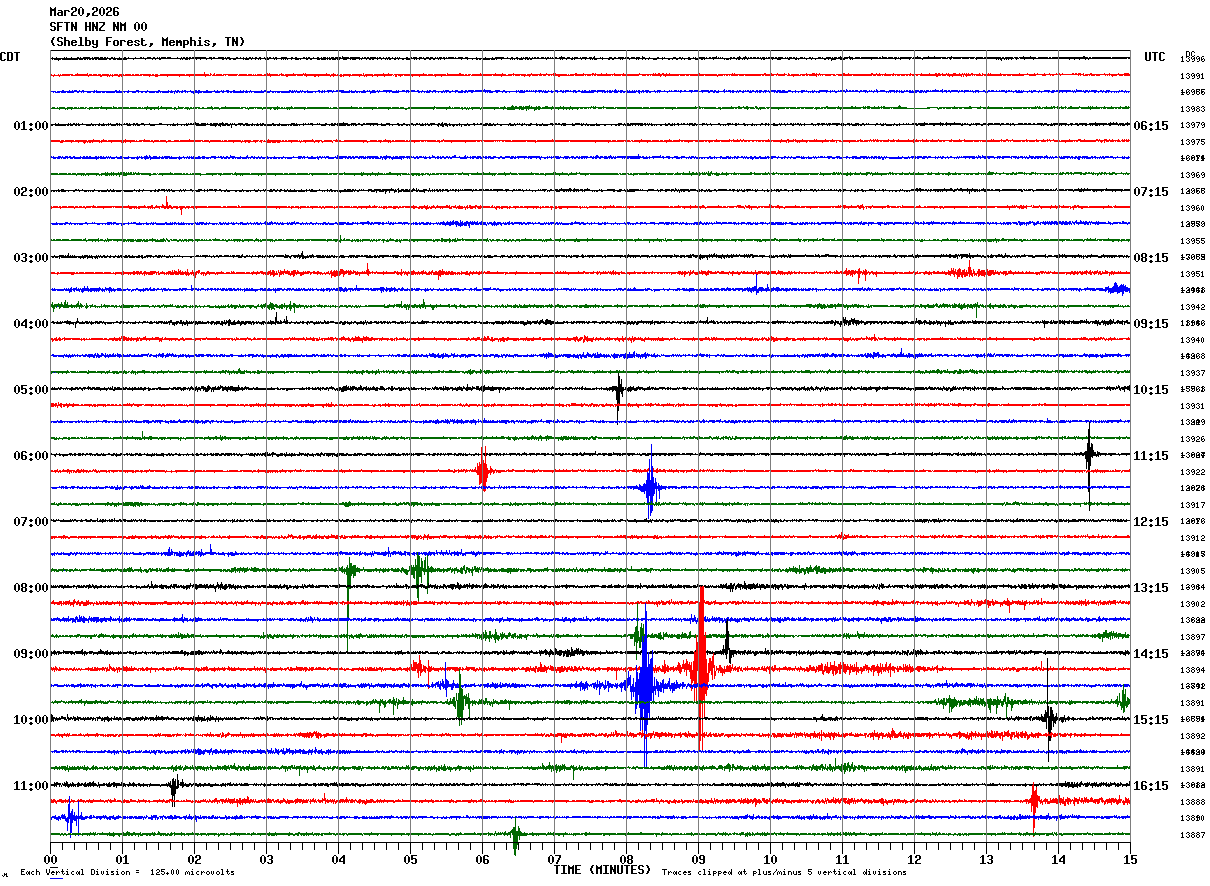Click the 06:15 UTC time label
This screenshot has height=886, width=1210.
click(x=1150, y=126)
